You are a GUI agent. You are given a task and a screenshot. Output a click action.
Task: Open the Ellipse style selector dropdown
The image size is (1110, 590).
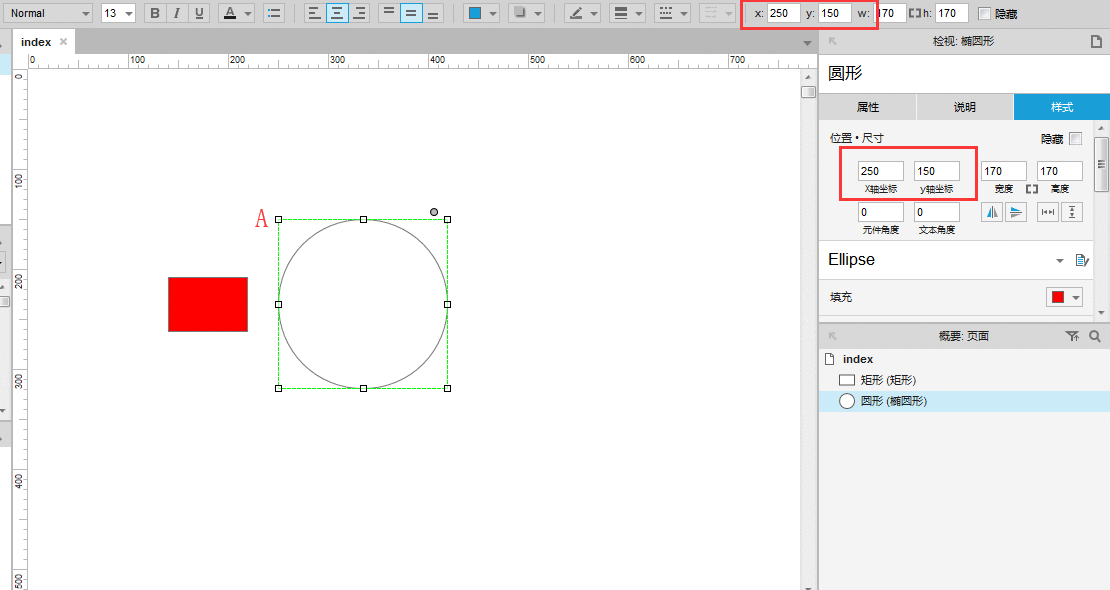[1060, 261]
